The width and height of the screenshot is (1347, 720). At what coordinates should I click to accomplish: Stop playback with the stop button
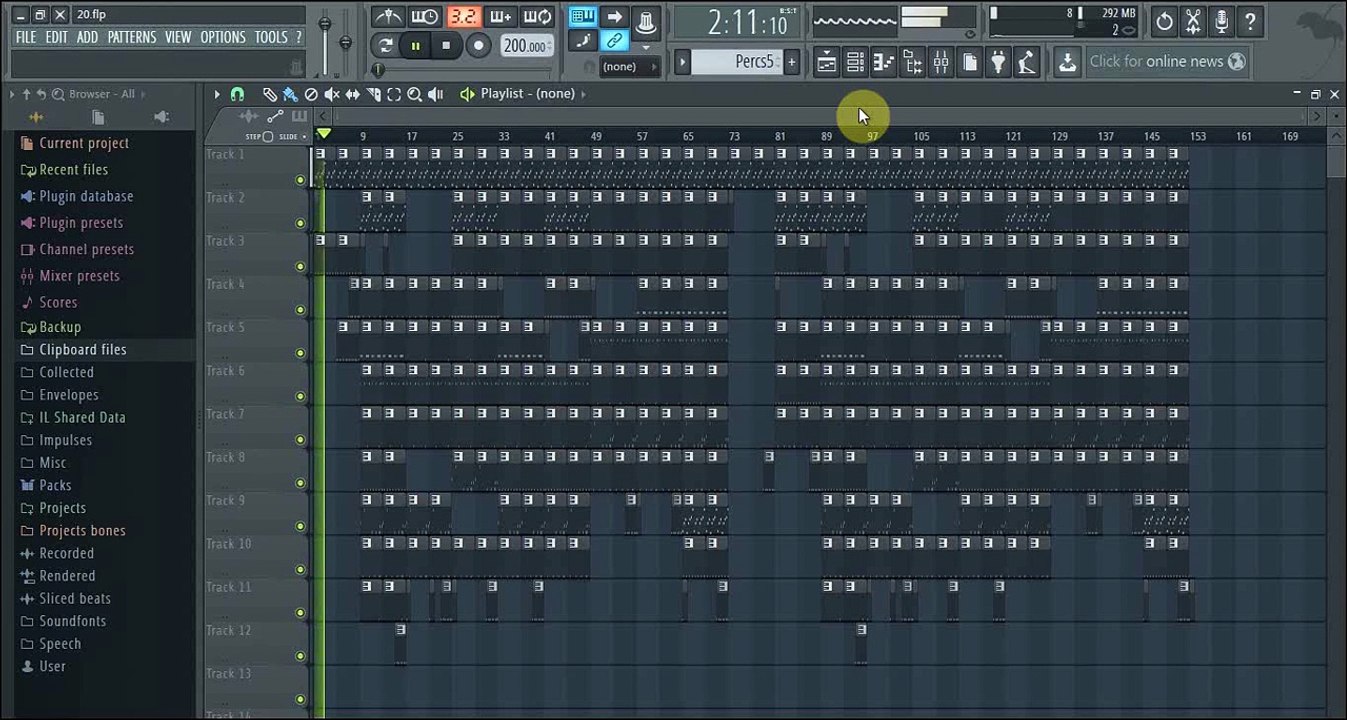click(x=446, y=46)
